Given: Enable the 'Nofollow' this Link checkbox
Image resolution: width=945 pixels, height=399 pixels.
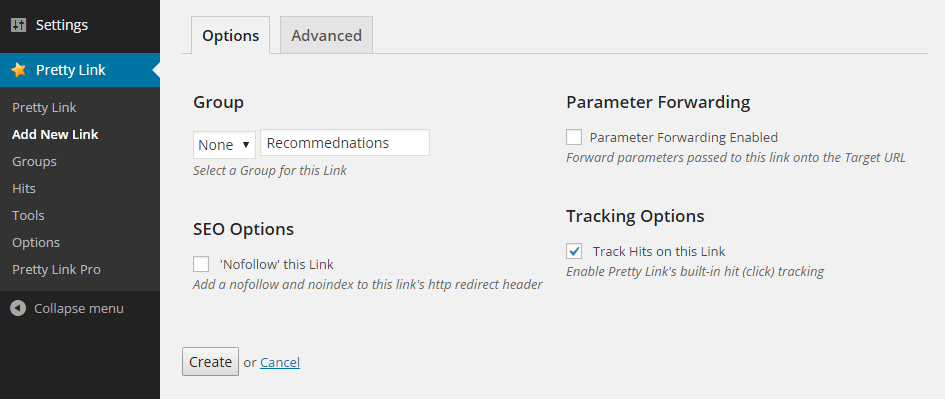Looking at the screenshot, I should coord(201,264).
